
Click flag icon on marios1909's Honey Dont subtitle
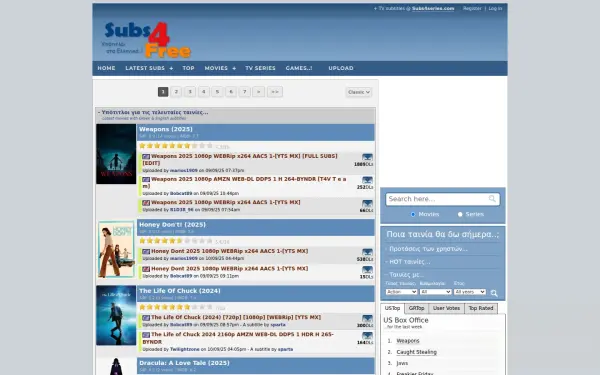pyautogui.click(x=146, y=252)
